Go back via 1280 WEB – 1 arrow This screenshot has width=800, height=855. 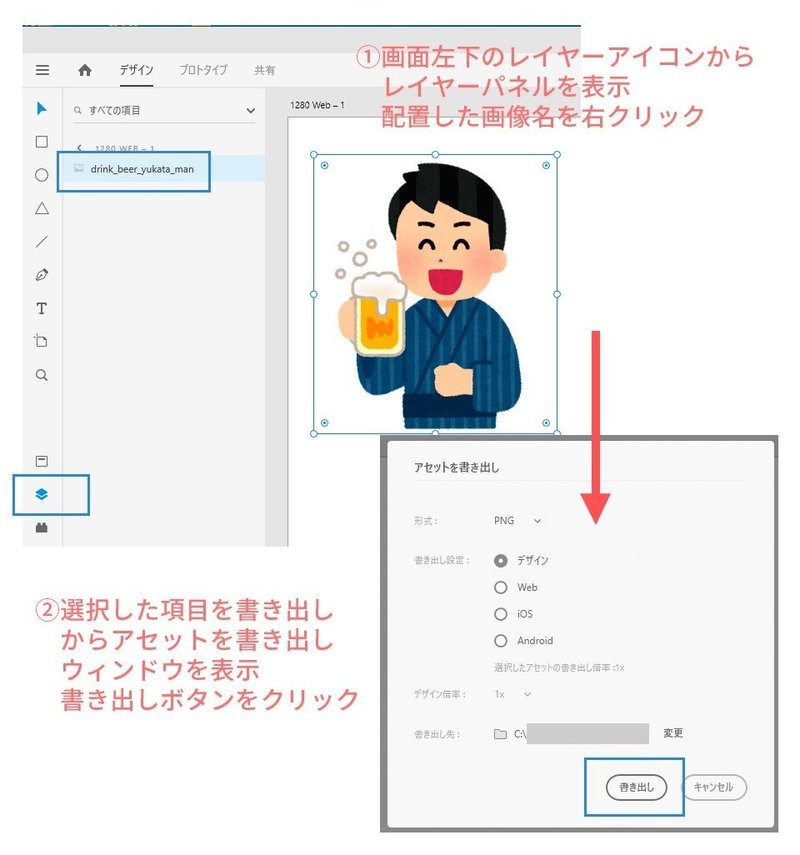coord(80,148)
